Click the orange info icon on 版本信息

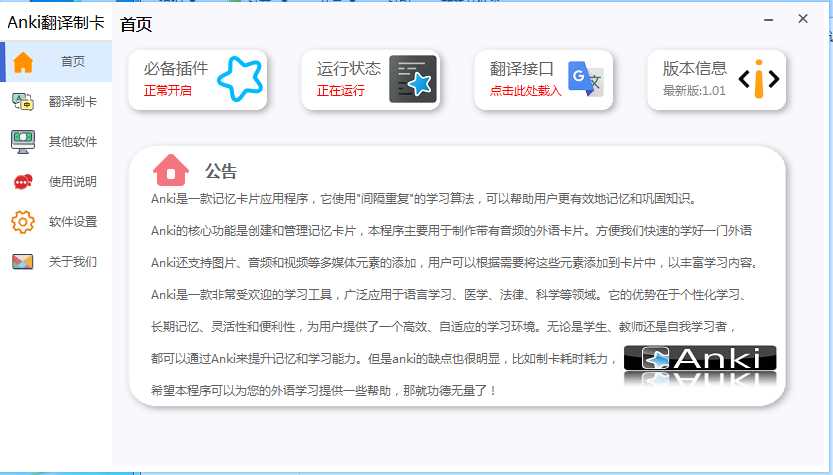(759, 79)
